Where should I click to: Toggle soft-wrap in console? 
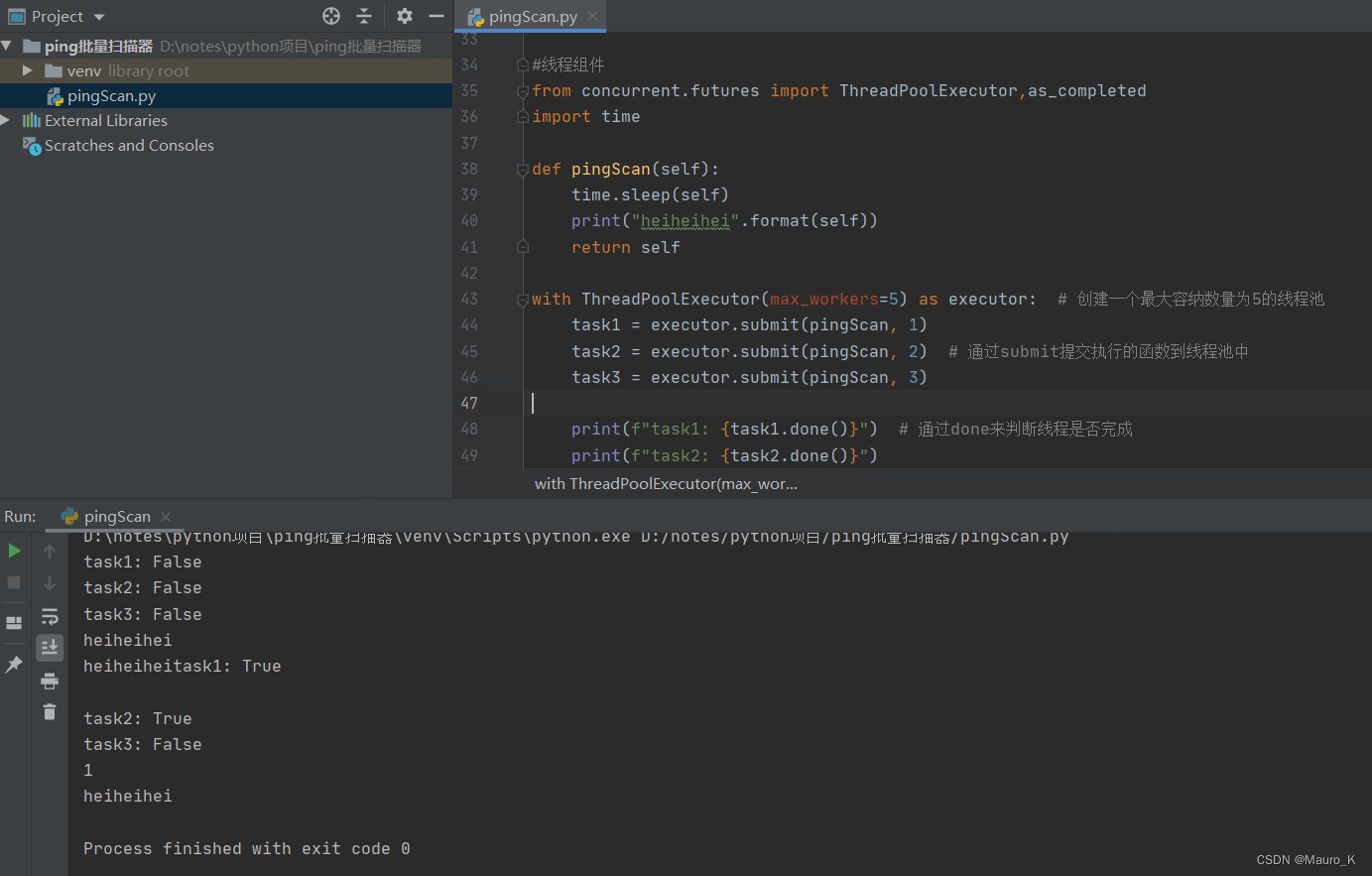(50, 616)
